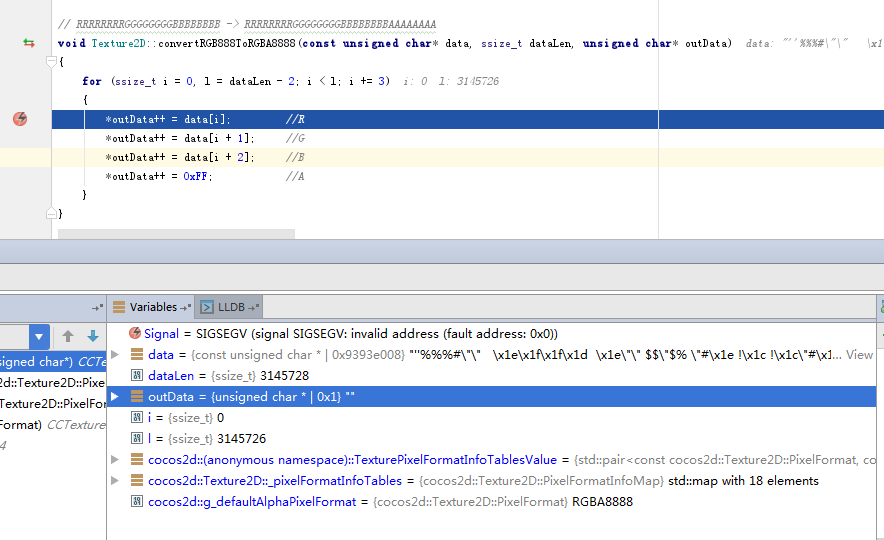Expand the data variable node
Viewport: 884px width, 540px height.
pyautogui.click(x=115, y=355)
